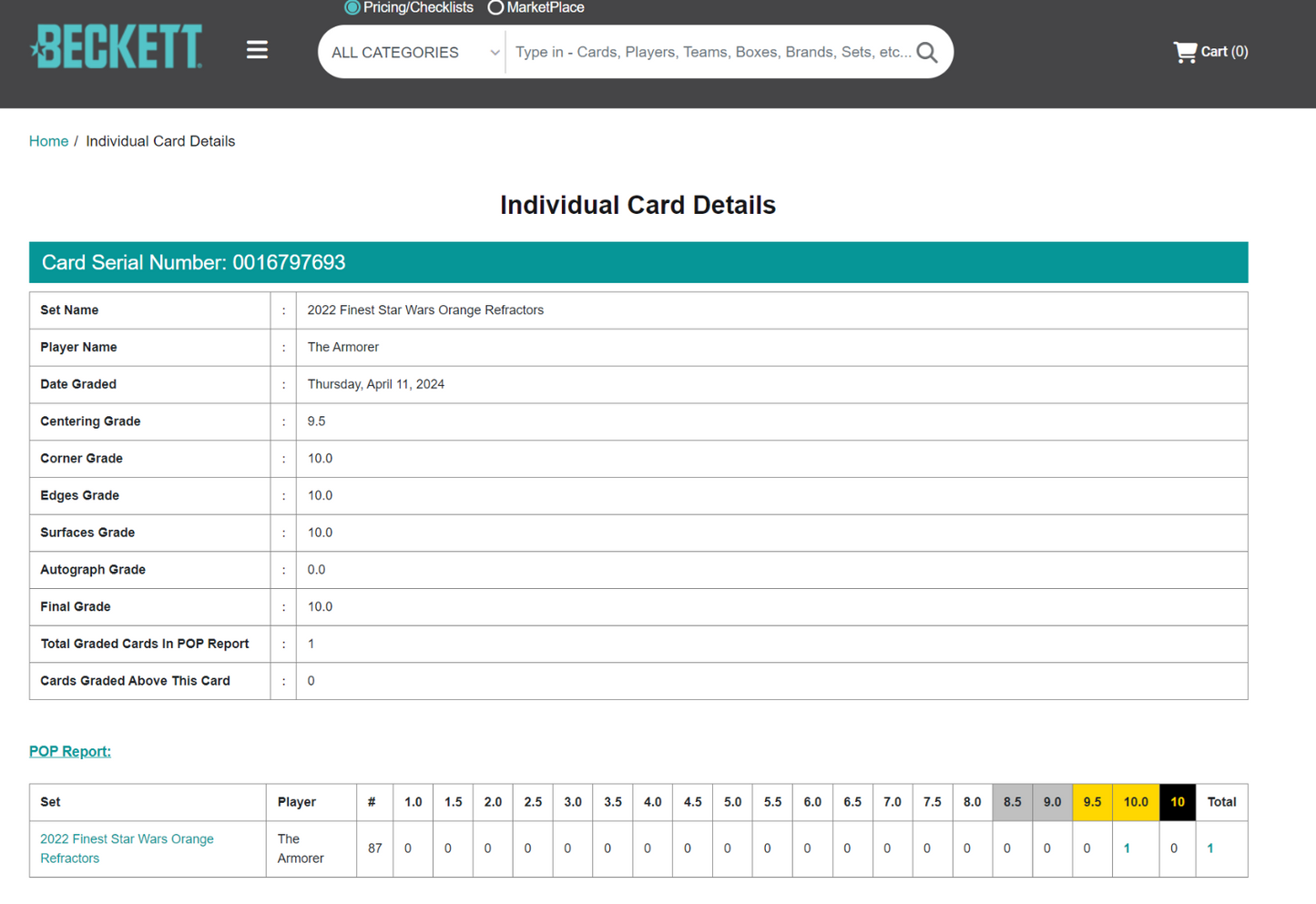Image resolution: width=1316 pixels, height=904 pixels.
Task: Click the Final Grade label
Action: point(76,607)
